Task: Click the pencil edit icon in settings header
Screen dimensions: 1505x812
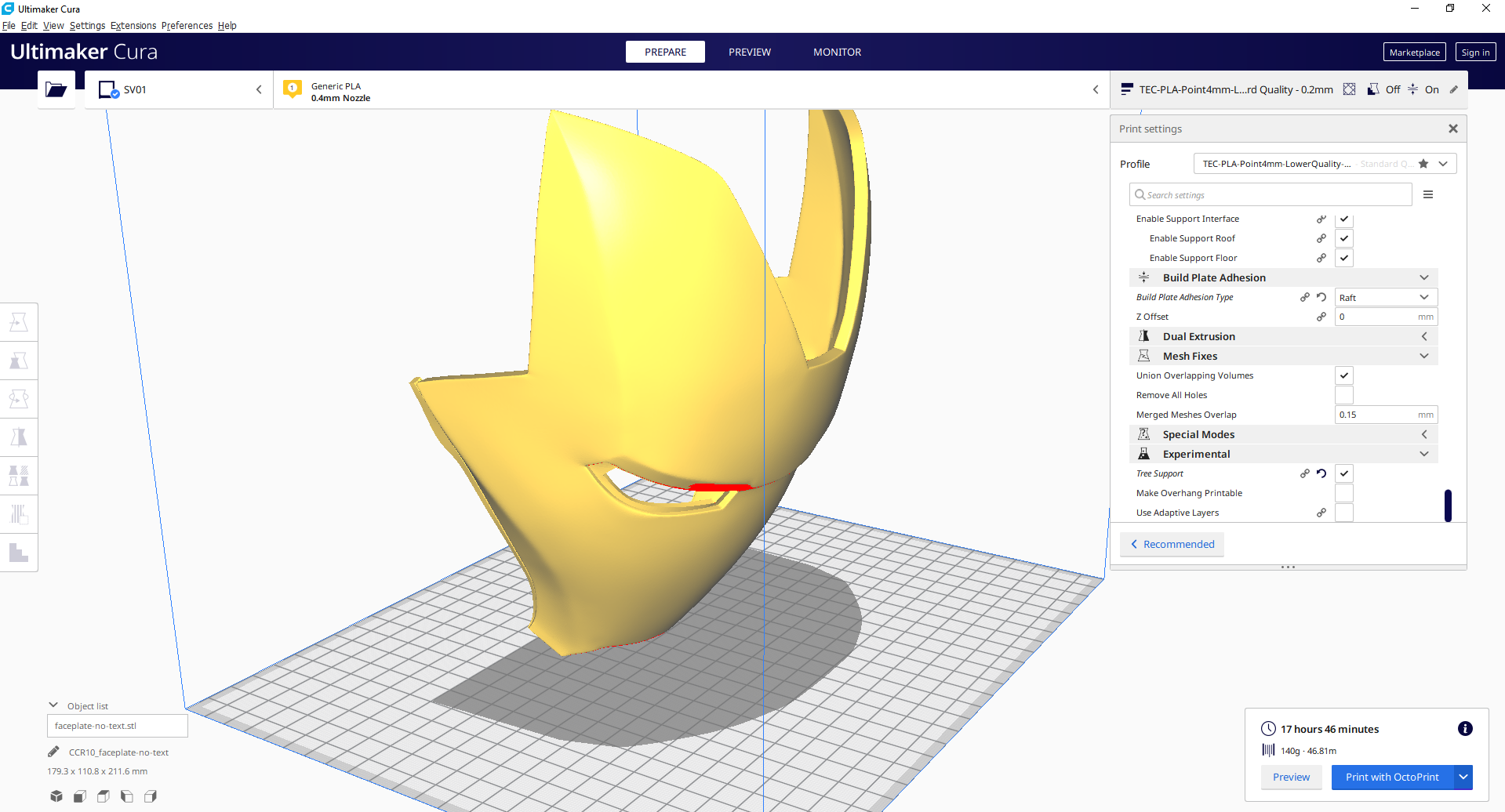Action: coord(1453,89)
